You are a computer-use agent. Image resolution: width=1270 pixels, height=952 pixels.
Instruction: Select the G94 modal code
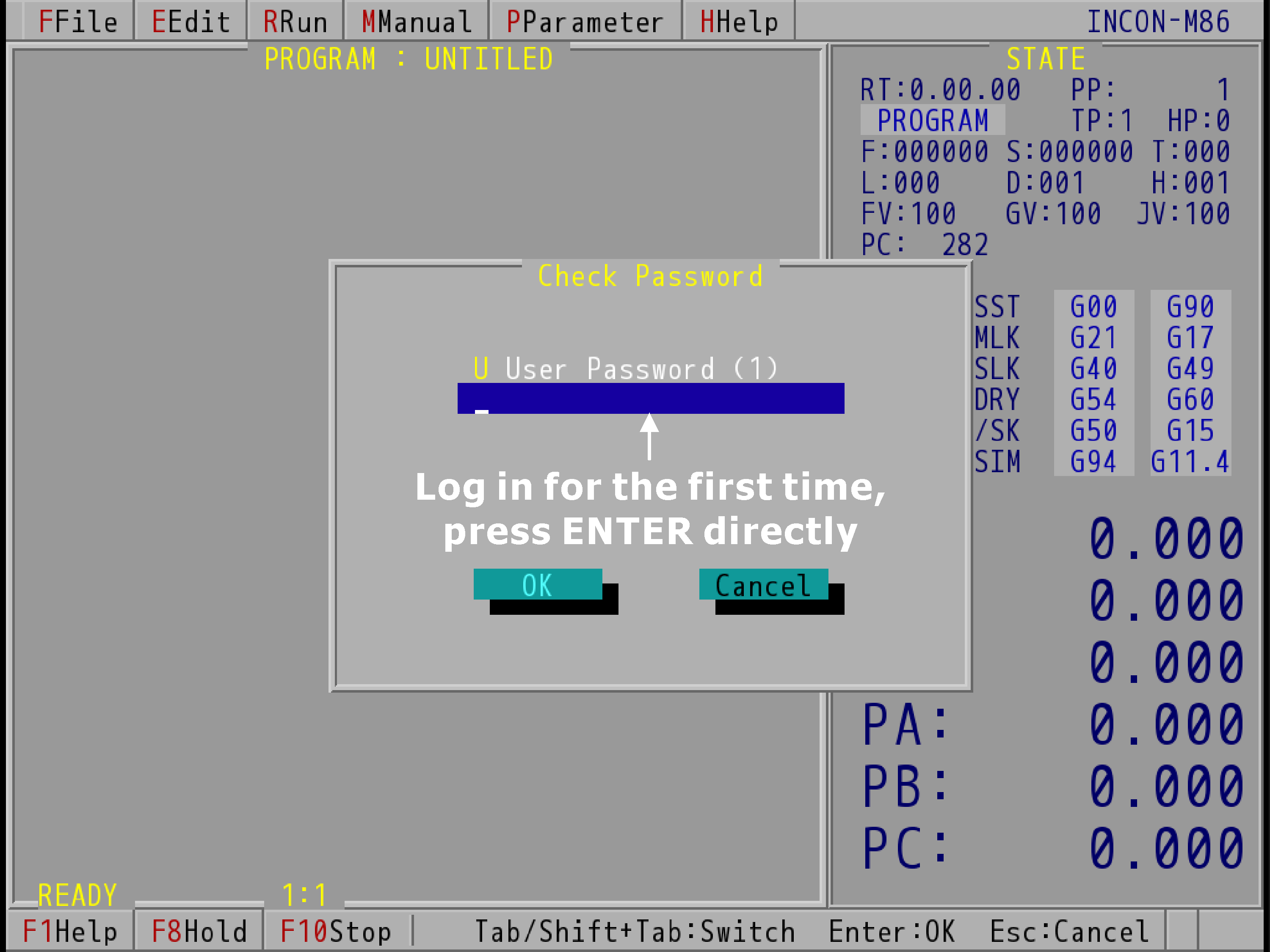click(1094, 461)
